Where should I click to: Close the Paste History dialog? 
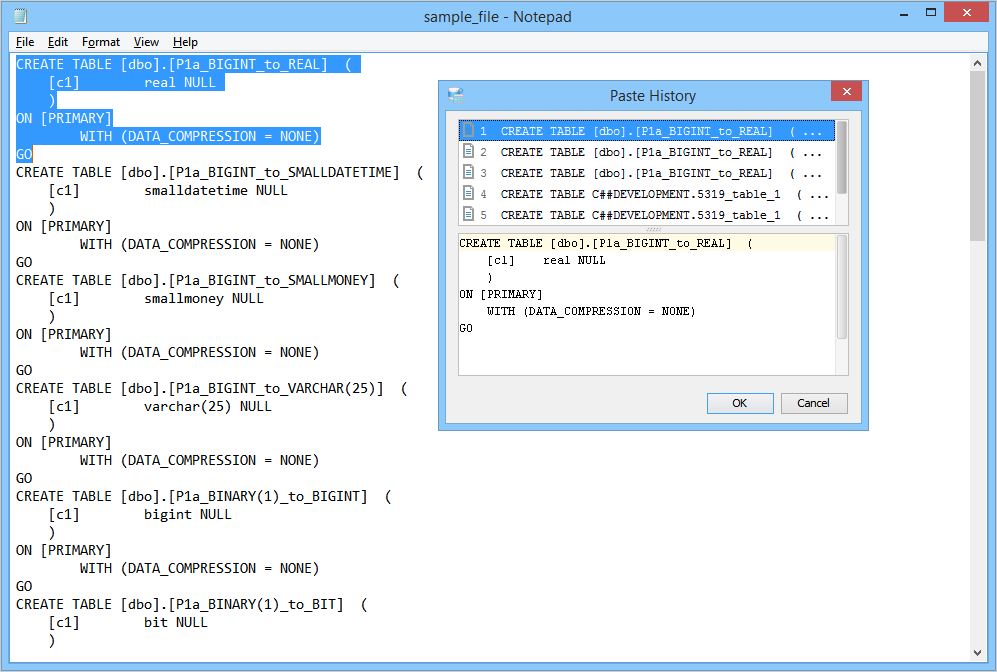point(846,92)
